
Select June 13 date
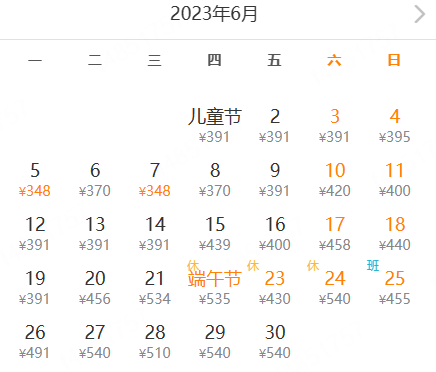pyautogui.click(x=95, y=234)
